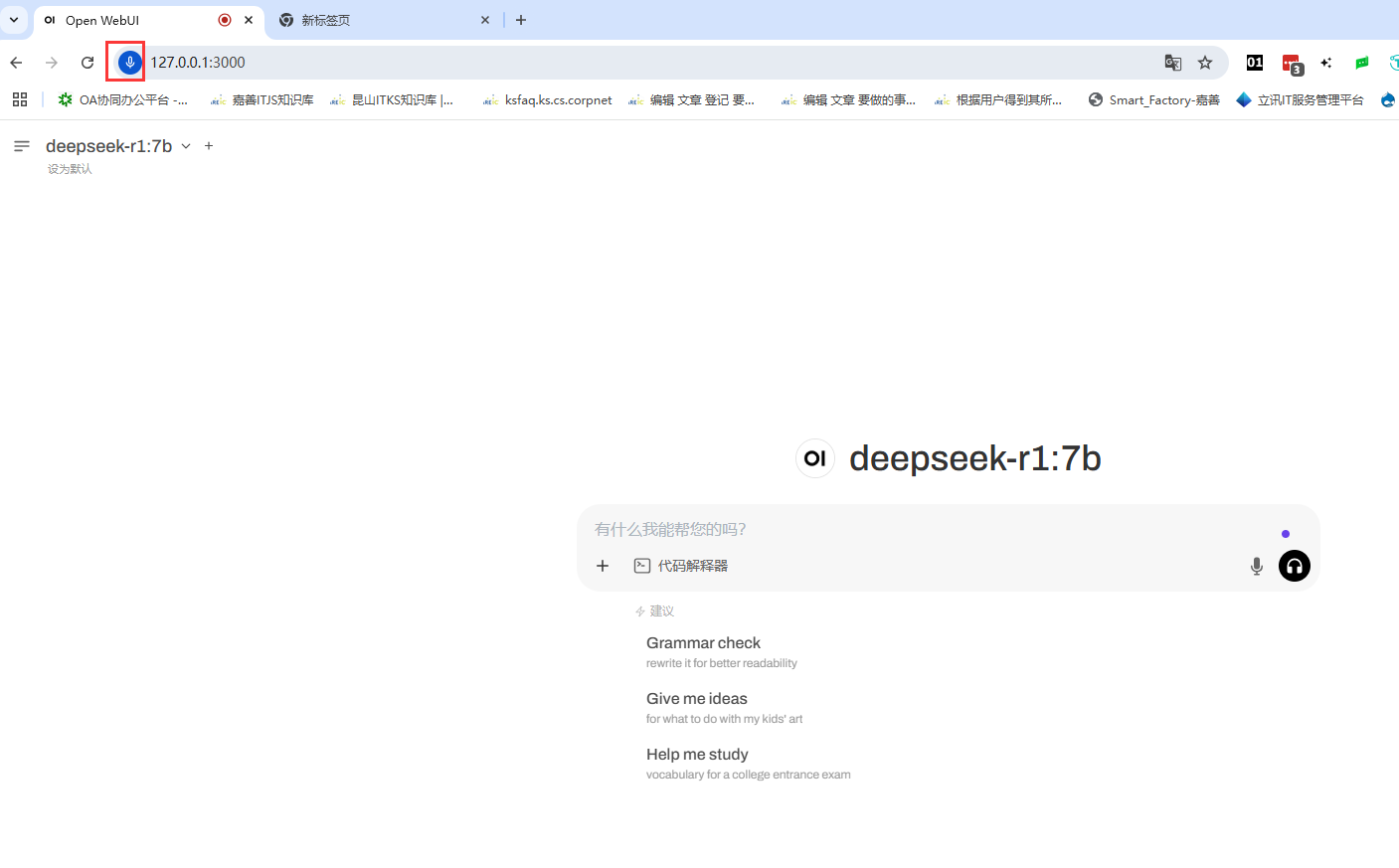Image resolution: width=1399 pixels, height=868 pixels.
Task: Close the 新标签页 tab
Action: point(485,20)
